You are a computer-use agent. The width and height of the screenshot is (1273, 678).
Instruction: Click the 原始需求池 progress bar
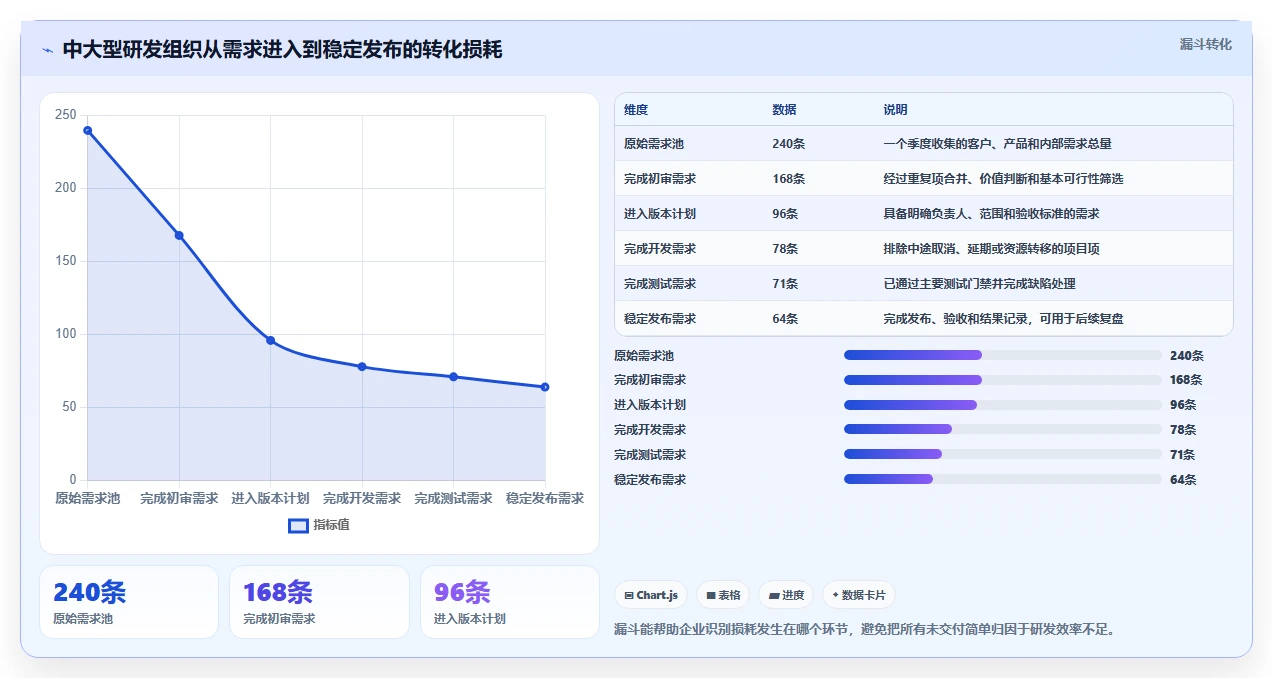coord(1003,355)
